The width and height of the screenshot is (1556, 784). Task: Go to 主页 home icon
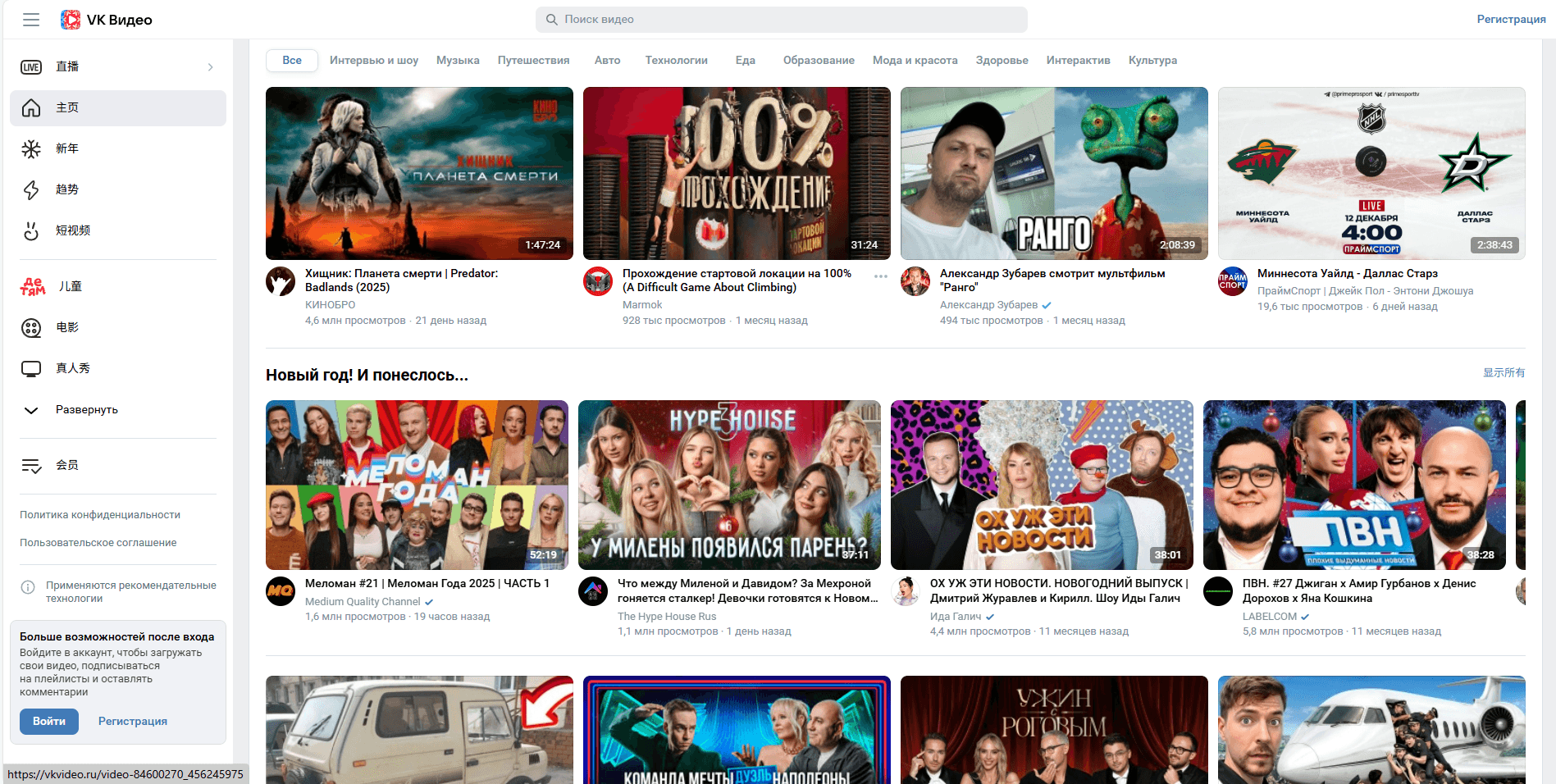point(31,108)
